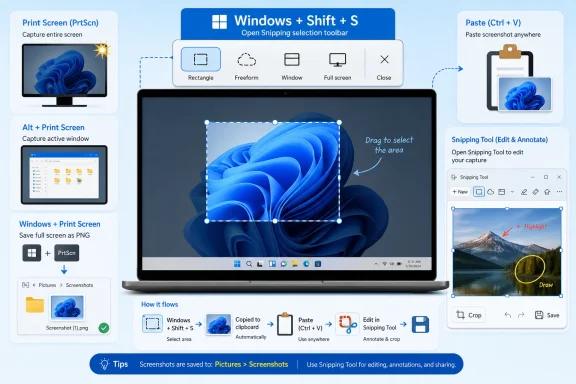The image size is (576, 384).
Task: Click the clock and date in taskbar
Action: click(x=413, y=264)
